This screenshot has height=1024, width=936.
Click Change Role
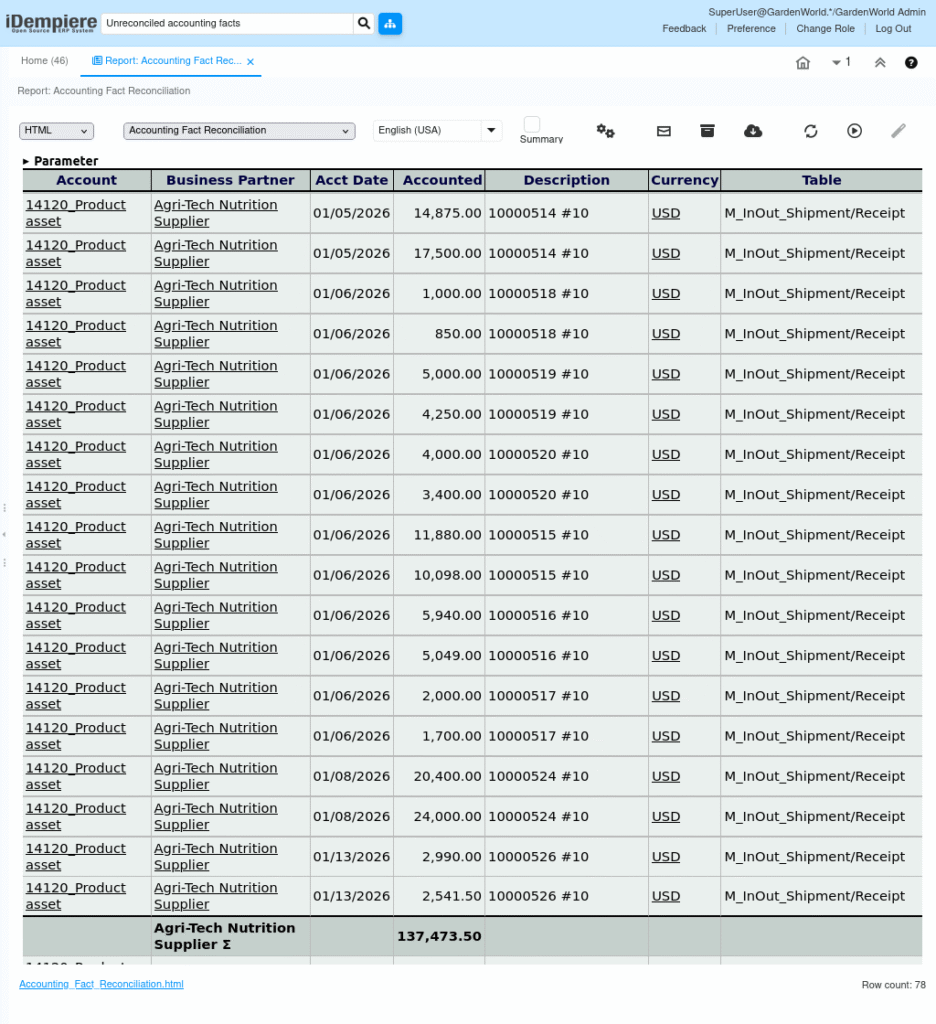825,29
